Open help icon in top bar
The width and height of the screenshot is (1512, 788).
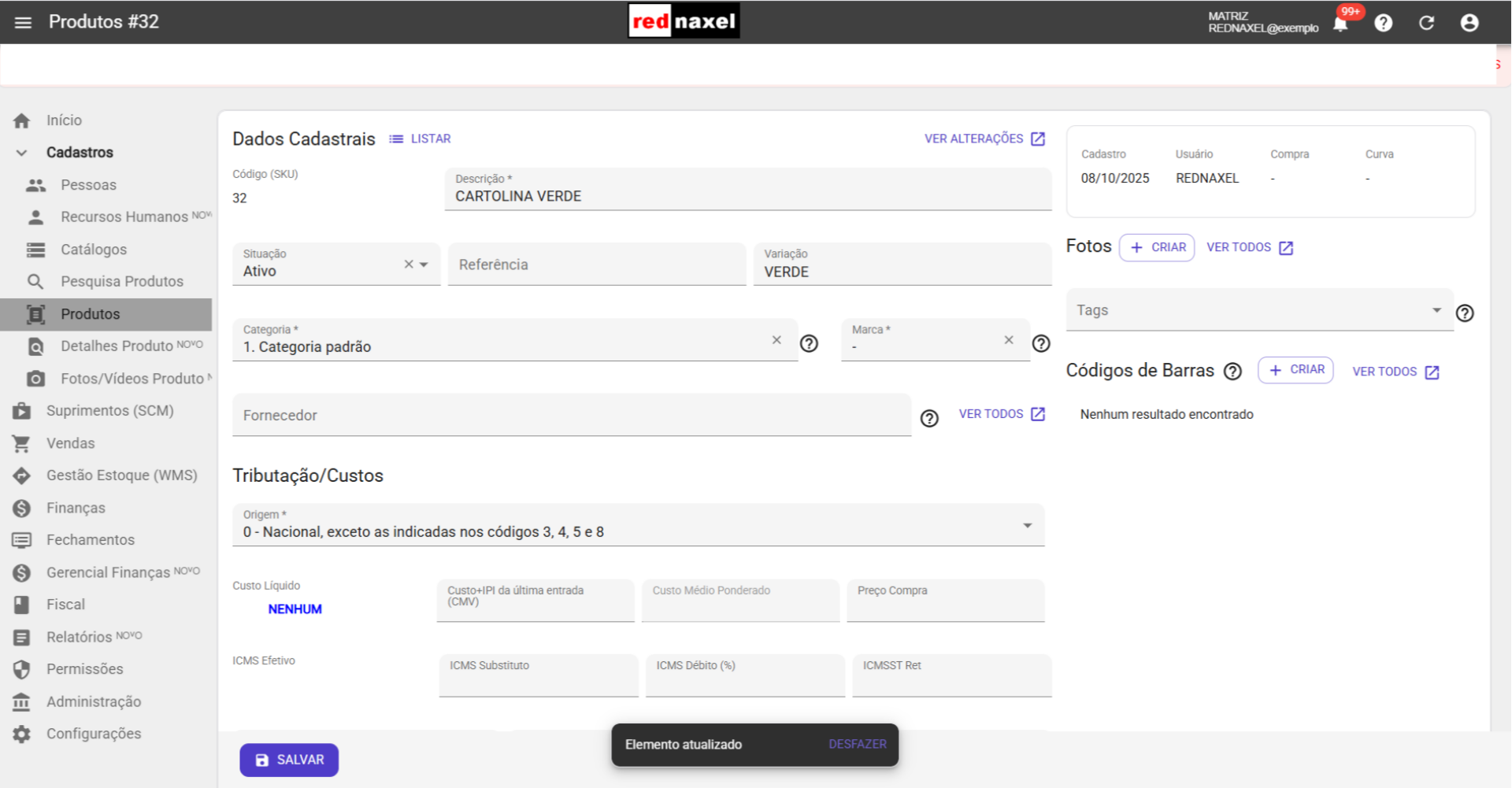[x=1384, y=23]
